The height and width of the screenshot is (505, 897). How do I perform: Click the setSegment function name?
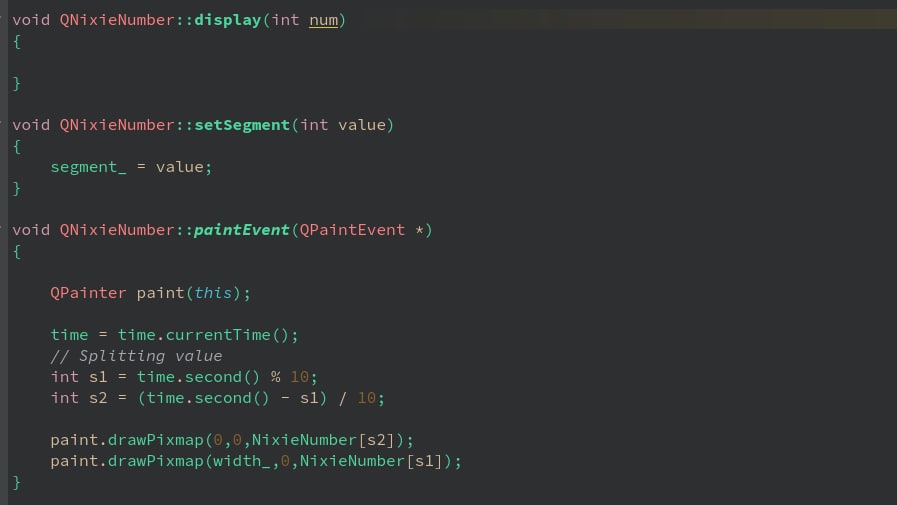241,125
